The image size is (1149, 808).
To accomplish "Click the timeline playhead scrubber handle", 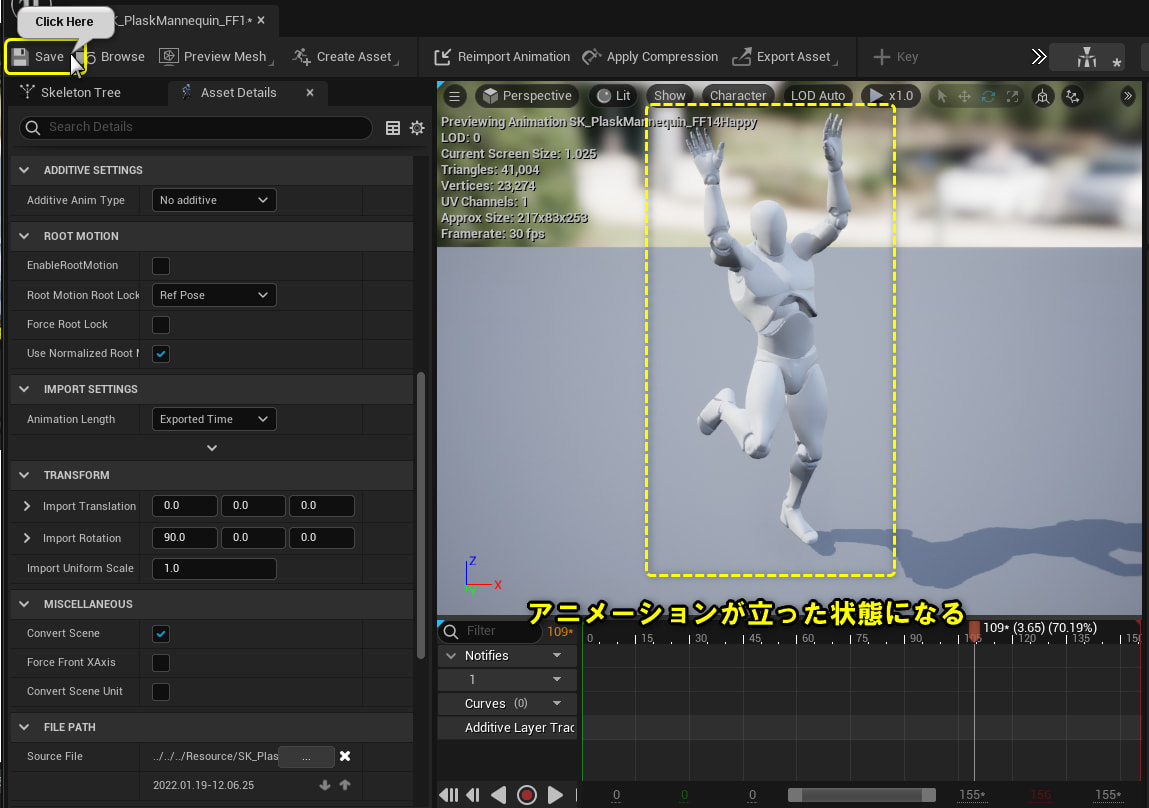I will coord(974,630).
